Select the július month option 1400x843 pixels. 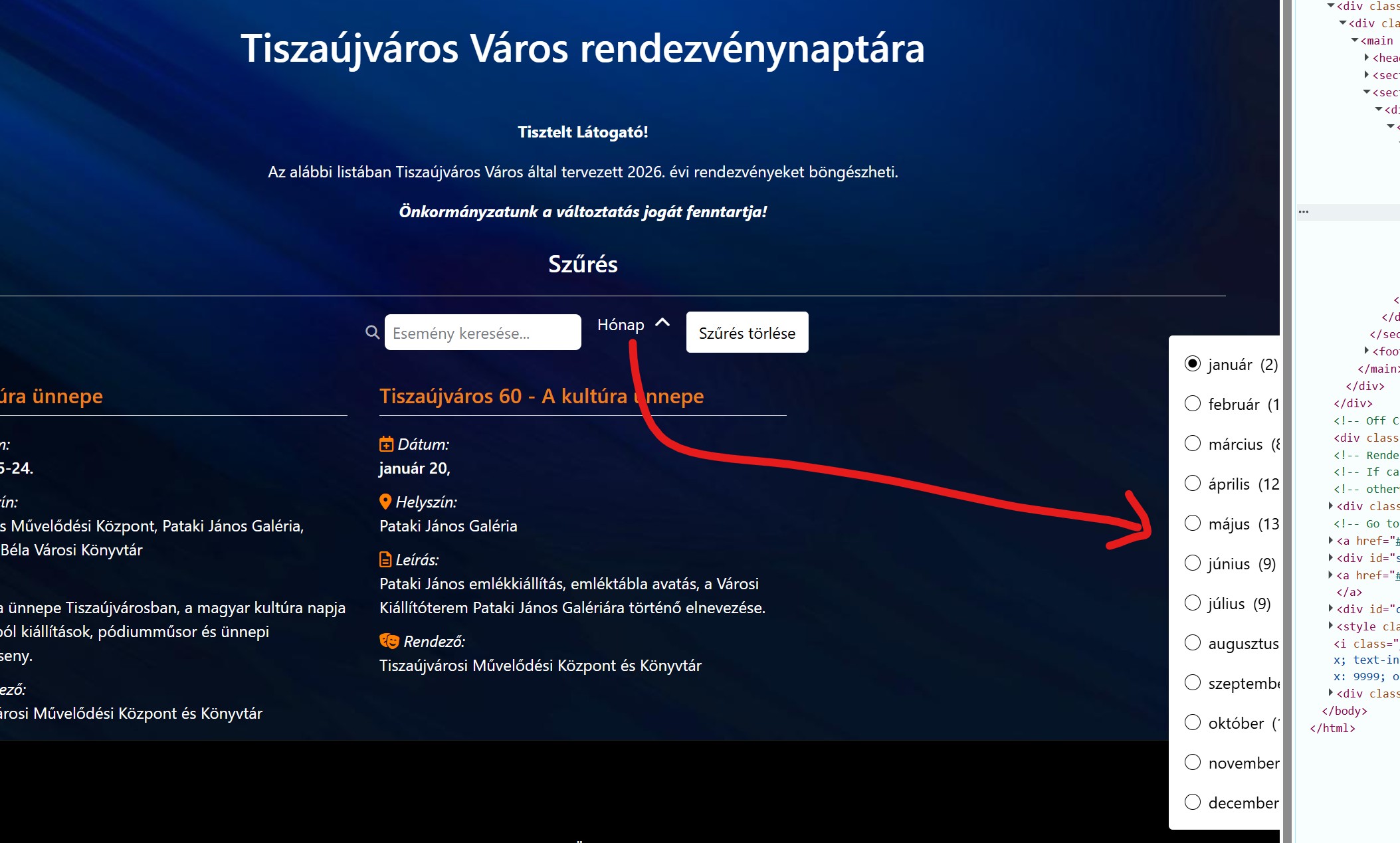point(1193,603)
